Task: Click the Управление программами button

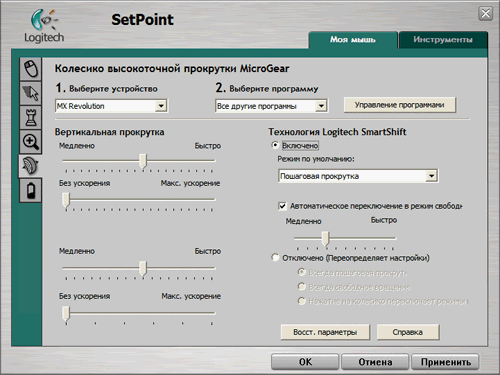Action: [399, 105]
